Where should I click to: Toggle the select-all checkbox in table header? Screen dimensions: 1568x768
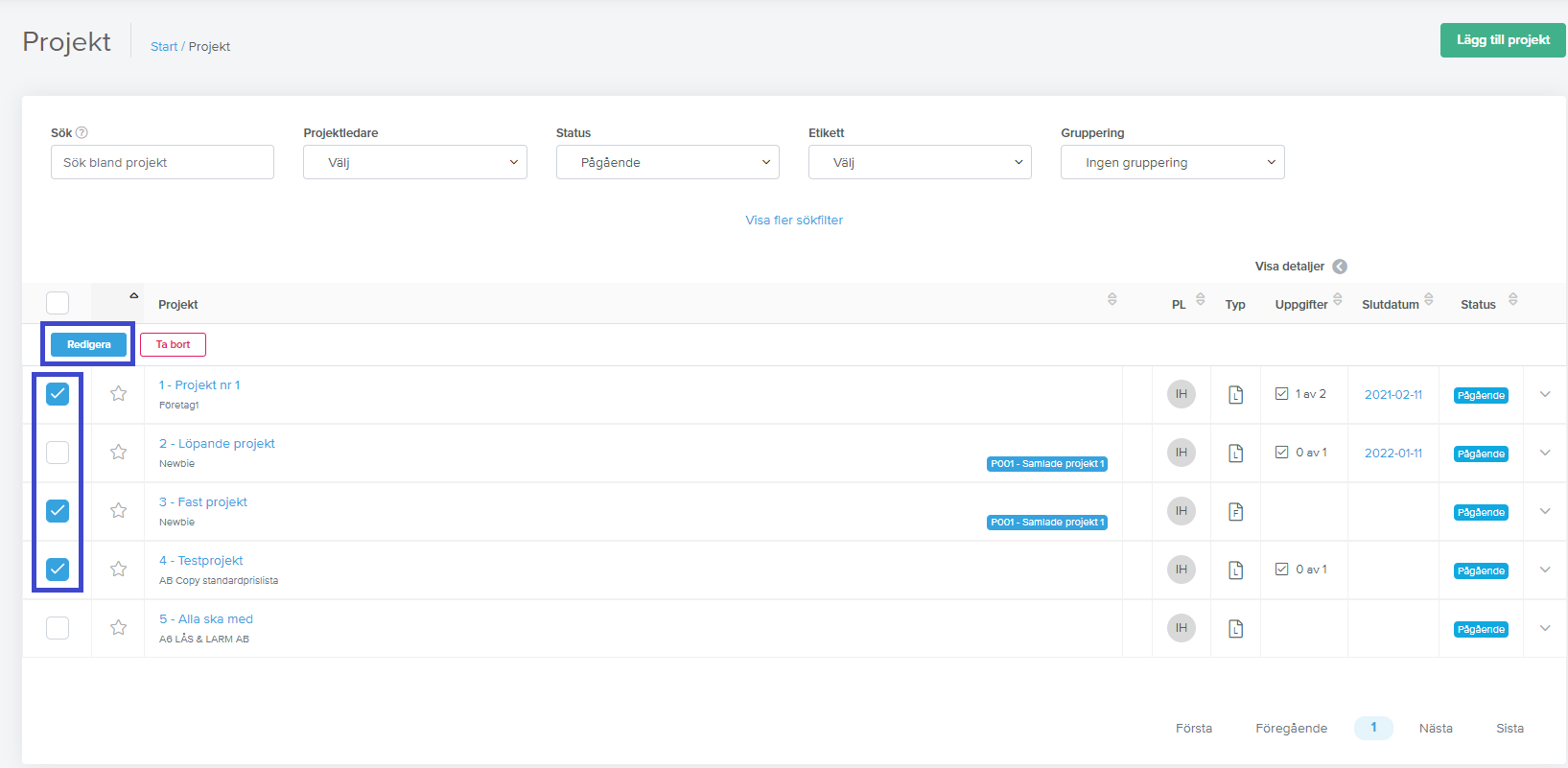click(x=58, y=303)
